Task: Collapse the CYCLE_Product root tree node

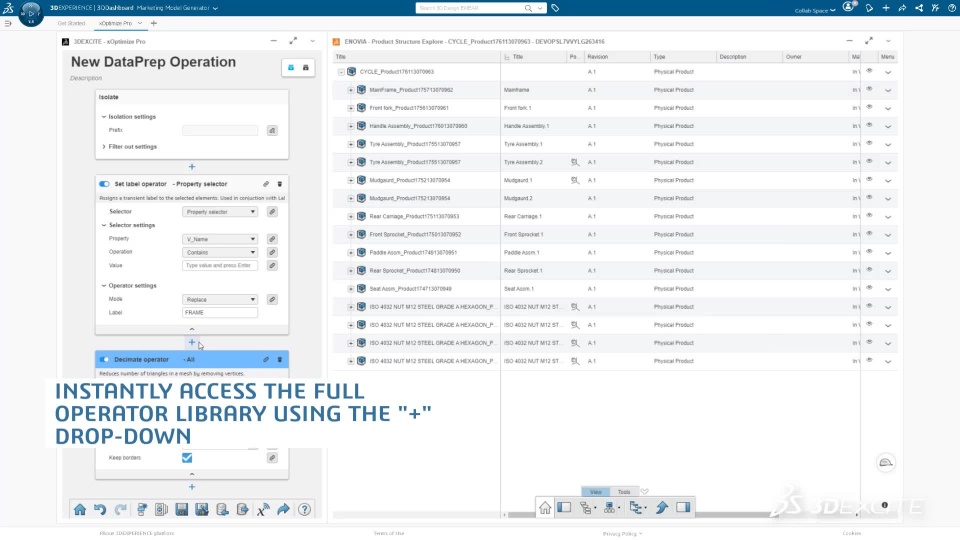Action: point(341,72)
